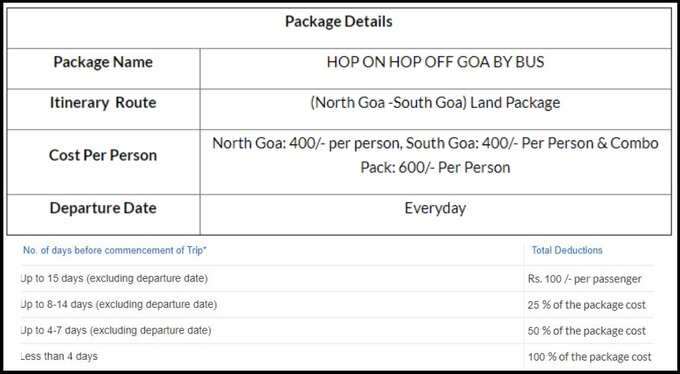The width and height of the screenshot is (680, 374).
Task: Click the 100 % of the package cost value
Action: pyautogui.click(x=590, y=357)
